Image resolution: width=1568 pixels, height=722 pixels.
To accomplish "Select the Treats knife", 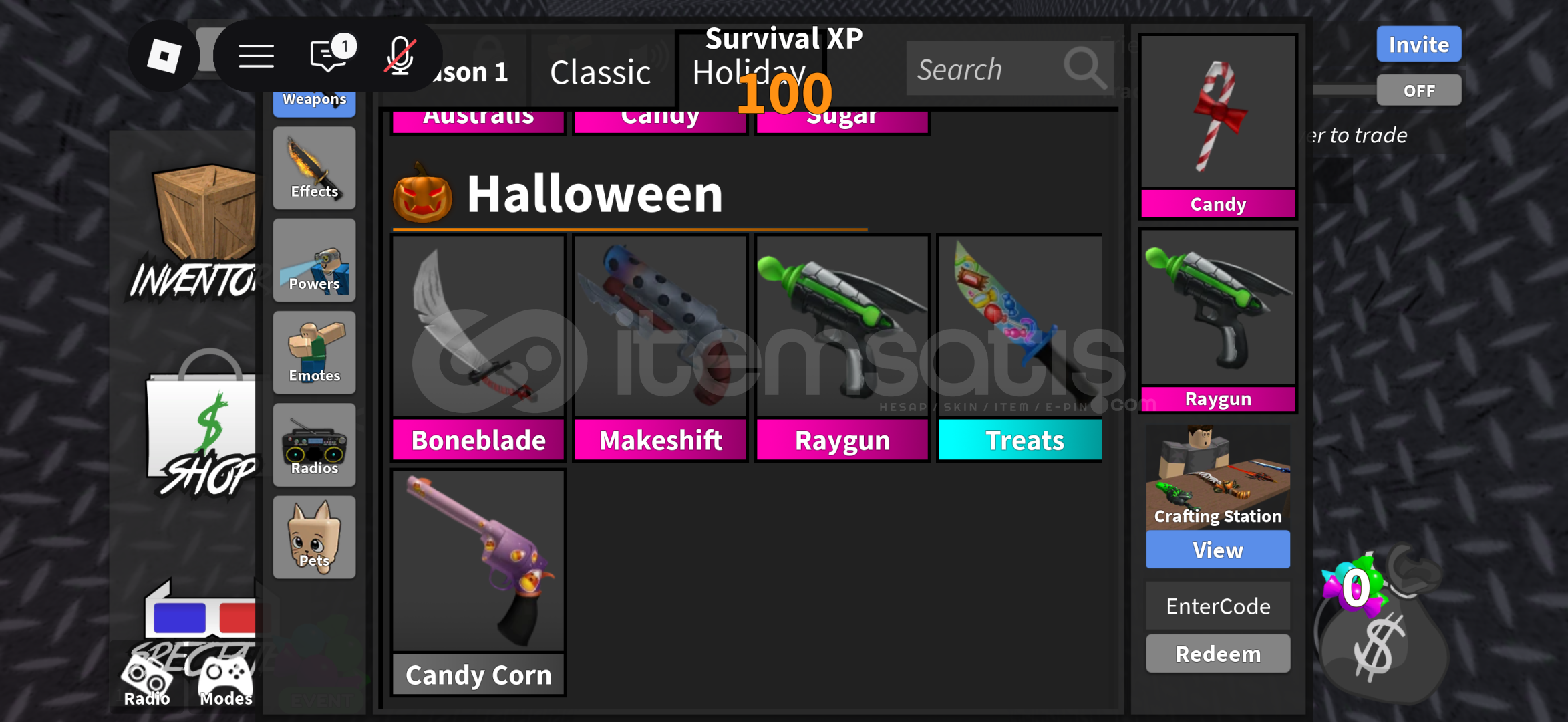I will coord(1020,348).
